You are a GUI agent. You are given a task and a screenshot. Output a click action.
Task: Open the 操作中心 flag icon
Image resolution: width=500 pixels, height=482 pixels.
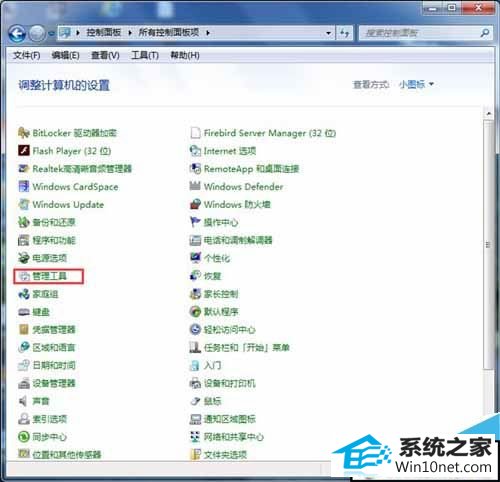[x=195, y=222]
